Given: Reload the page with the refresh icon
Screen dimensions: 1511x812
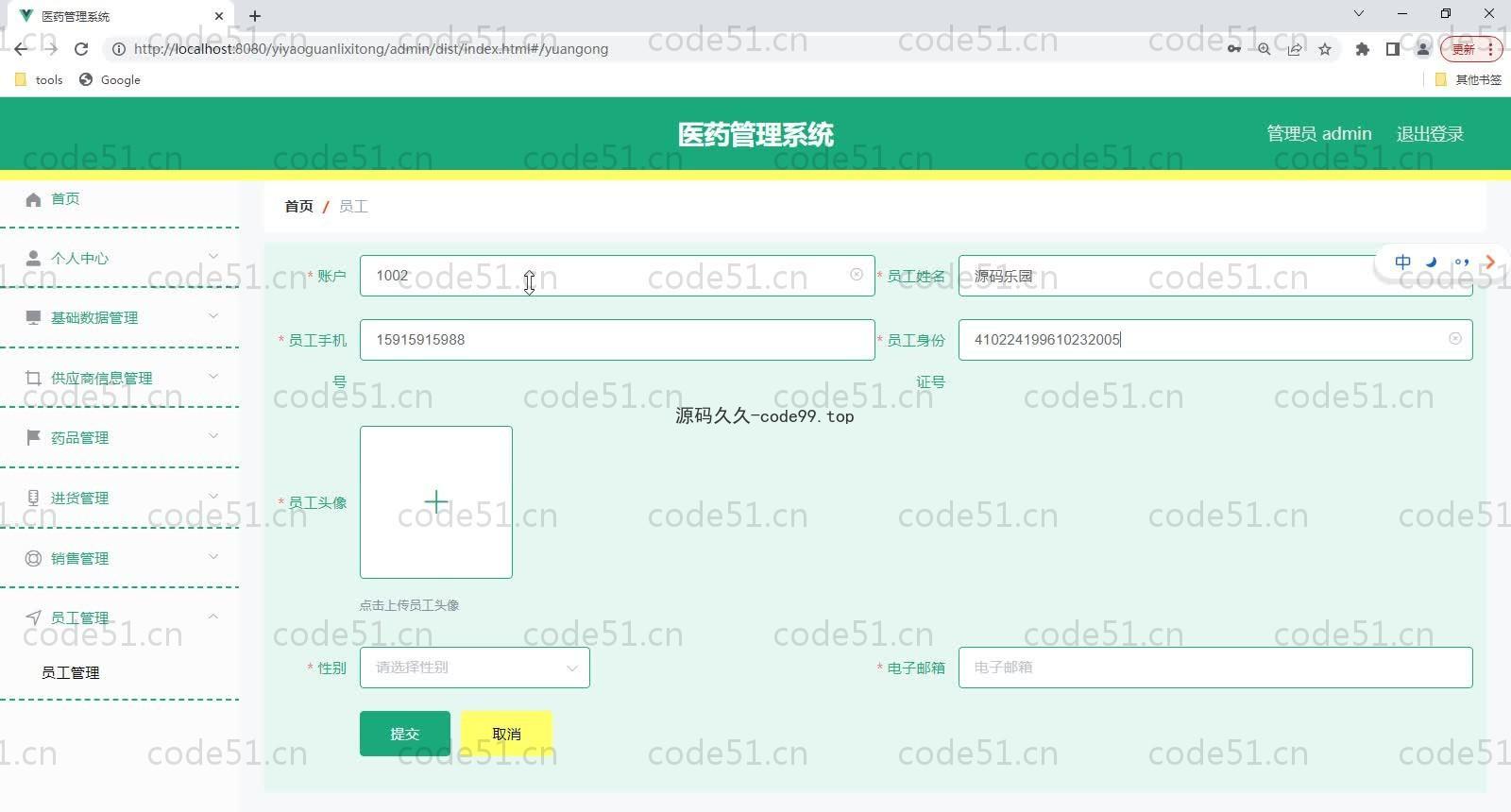Looking at the screenshot, I should point(81,49).
